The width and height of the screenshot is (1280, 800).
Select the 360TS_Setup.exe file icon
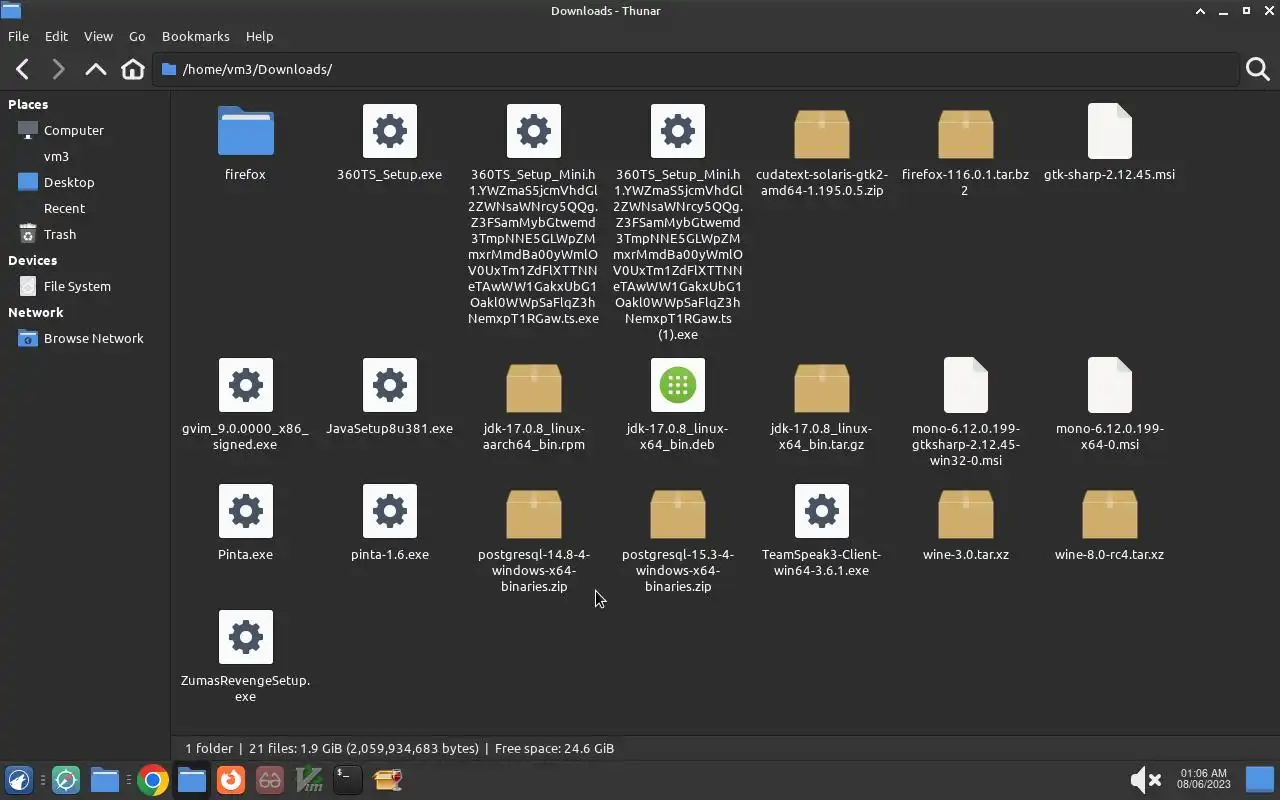click(x=390, y=131)
